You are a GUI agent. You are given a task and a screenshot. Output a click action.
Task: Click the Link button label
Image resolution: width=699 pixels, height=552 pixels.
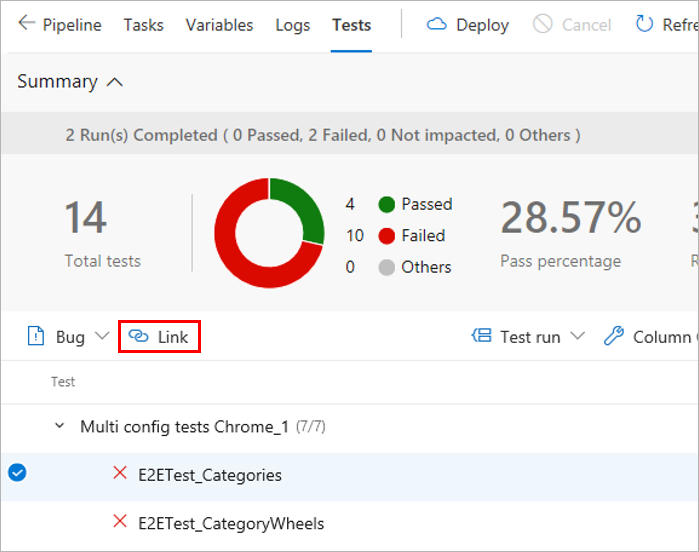pyautogui.click(x=173, y=337)
